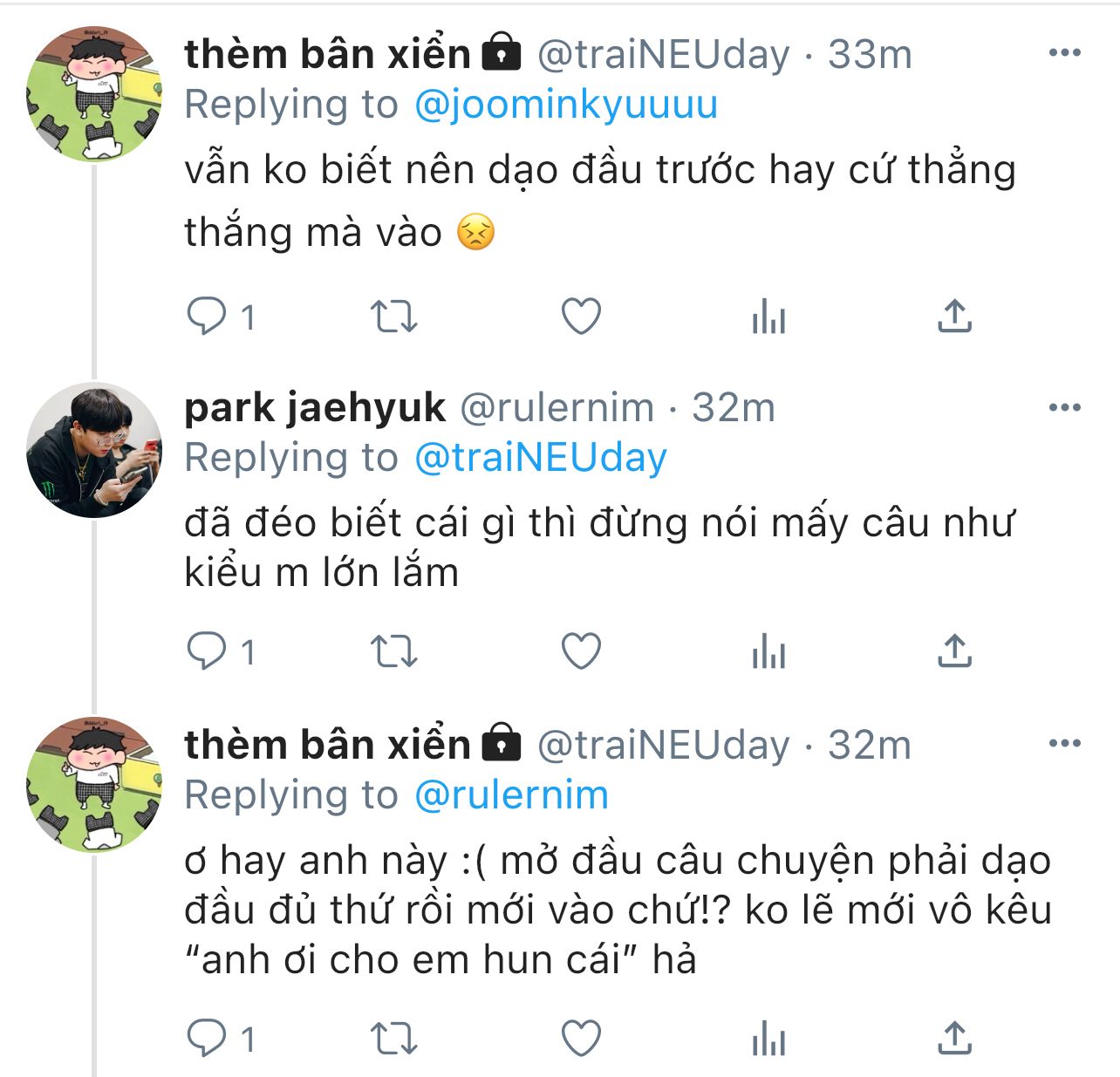Open more options on the last tweet
This screenshot has width=1120, height=1077.
(1064, 744)
